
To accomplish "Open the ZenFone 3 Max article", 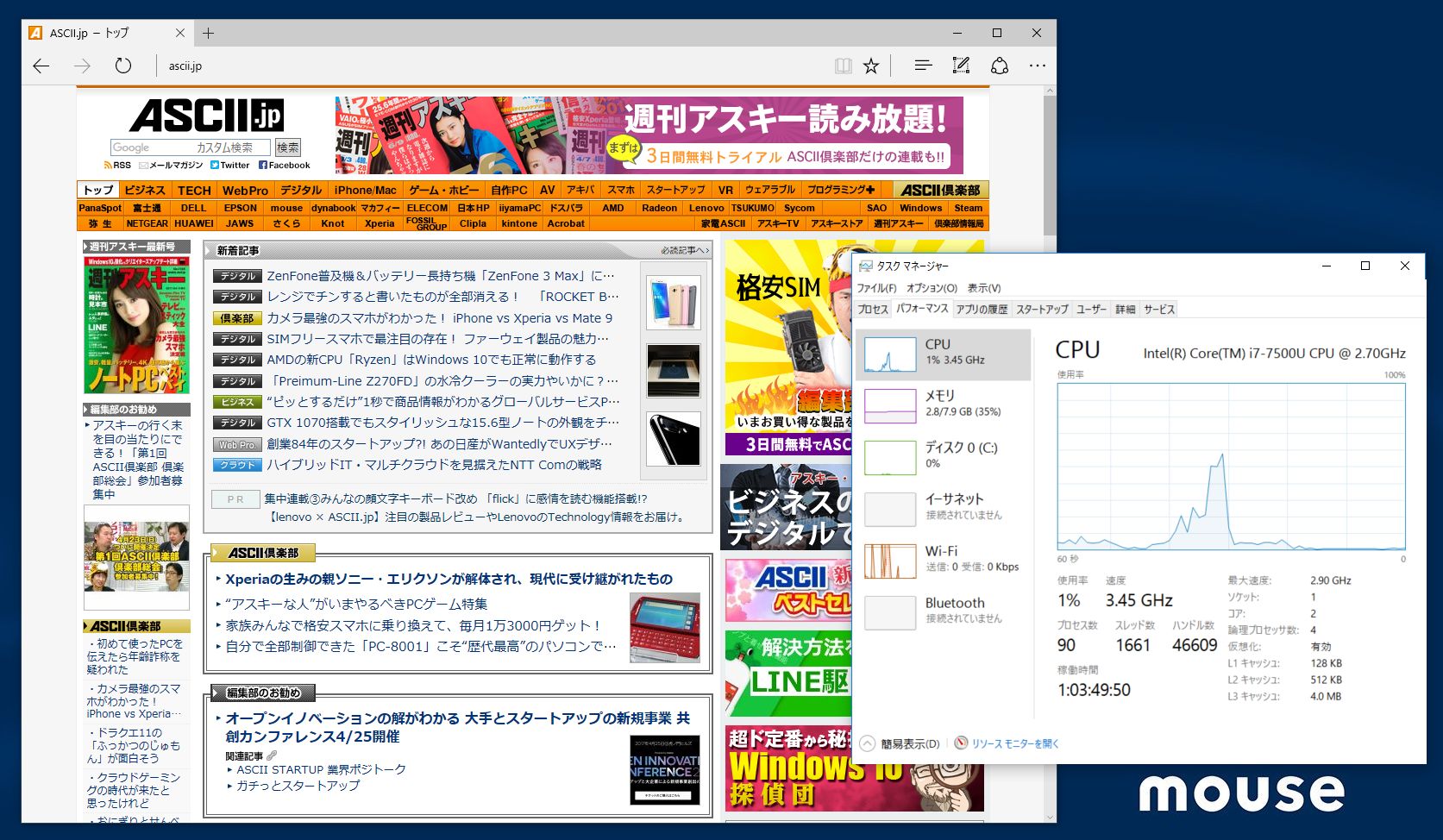I will pyautogui.click(x=441, y=276).
